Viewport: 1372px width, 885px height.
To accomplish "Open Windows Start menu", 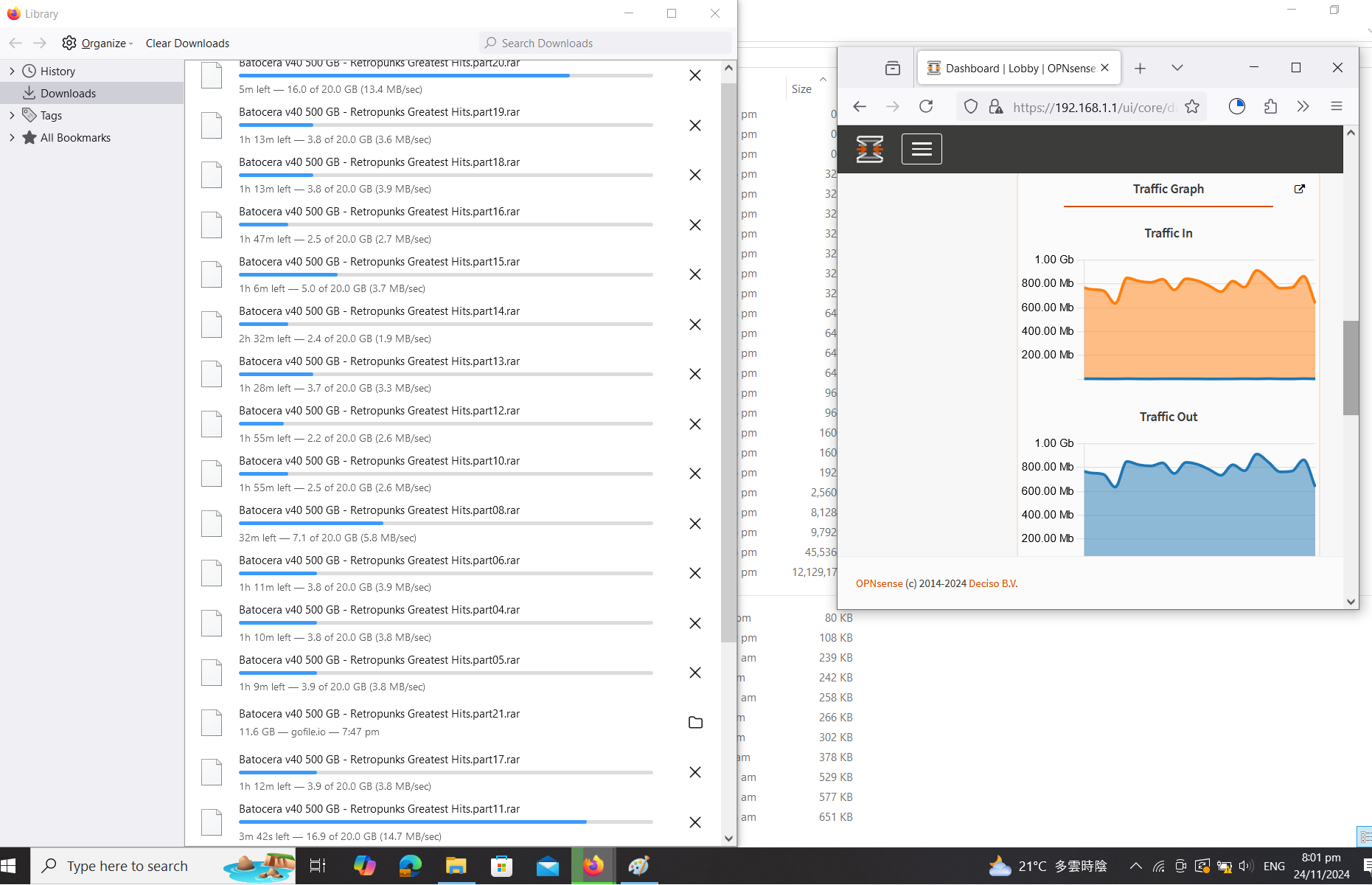I will point(10,866).
